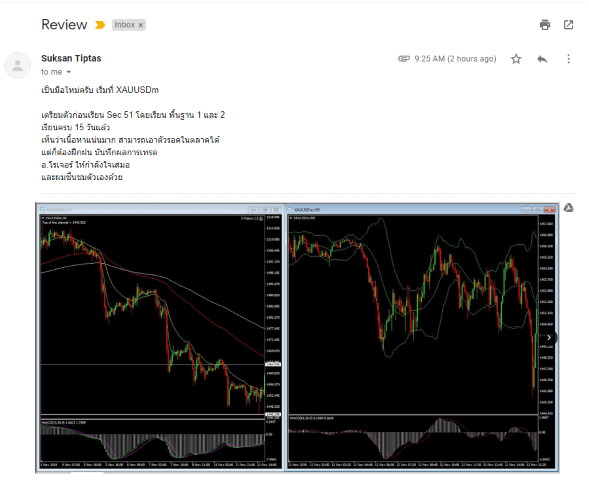Image resolution: width=589 pixels, height=480 pixels.
Task: Toggle the yellow importance marker
Action: point(100,25)
